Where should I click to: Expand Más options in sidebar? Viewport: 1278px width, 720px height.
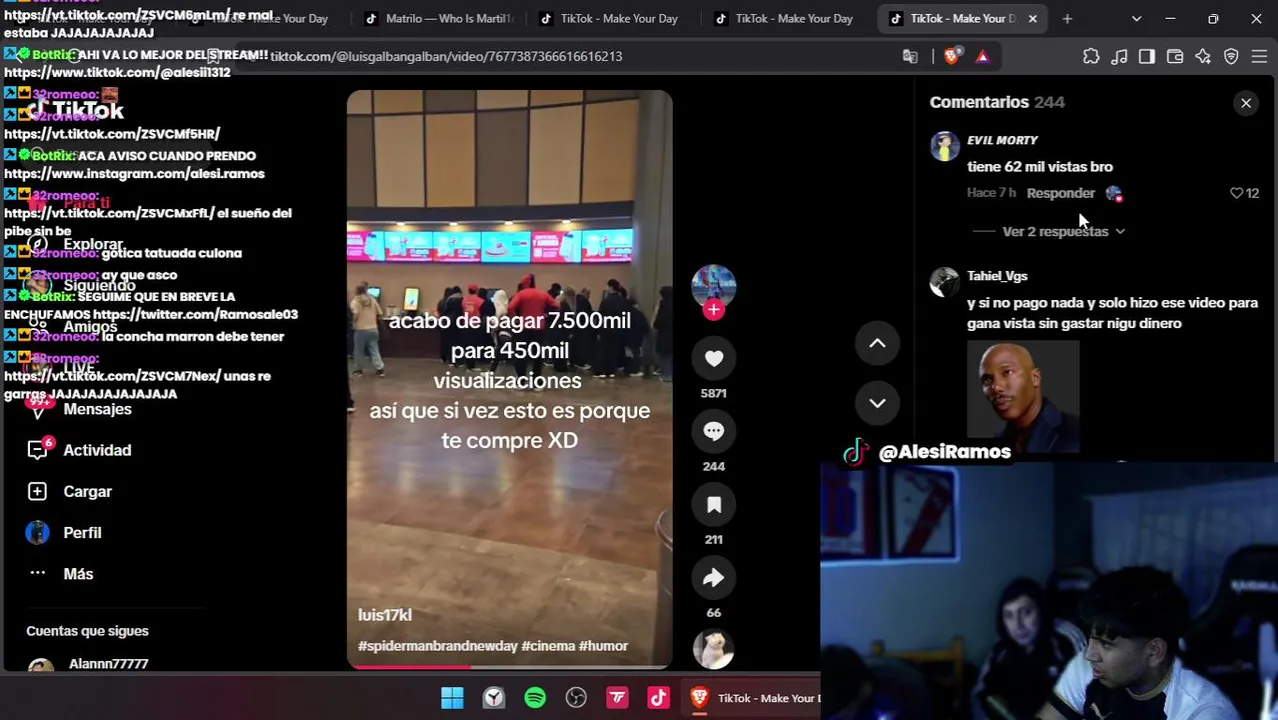[78, 574]
